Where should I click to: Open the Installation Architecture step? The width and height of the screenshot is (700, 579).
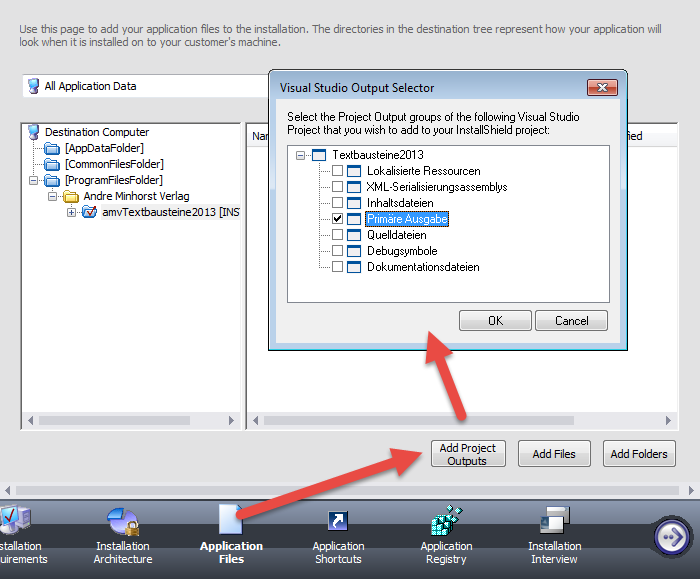point(123,537)
